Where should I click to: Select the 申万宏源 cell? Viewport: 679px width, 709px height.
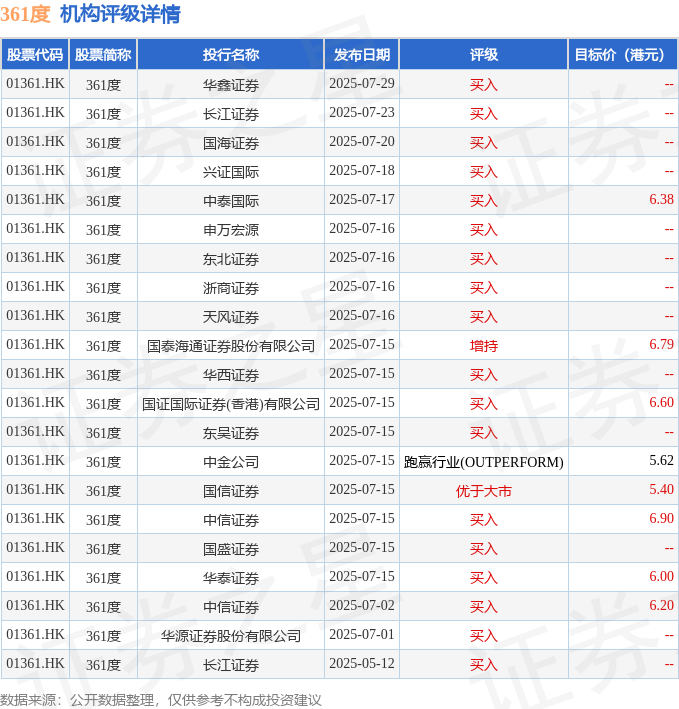tap(231, 230)
